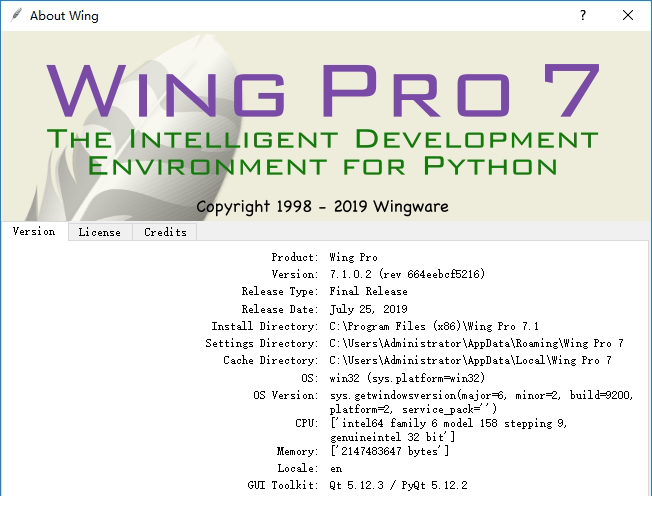Click the Wing Pro 7 banner image
This screenshot has width=652, height=515.
[326, 126]
